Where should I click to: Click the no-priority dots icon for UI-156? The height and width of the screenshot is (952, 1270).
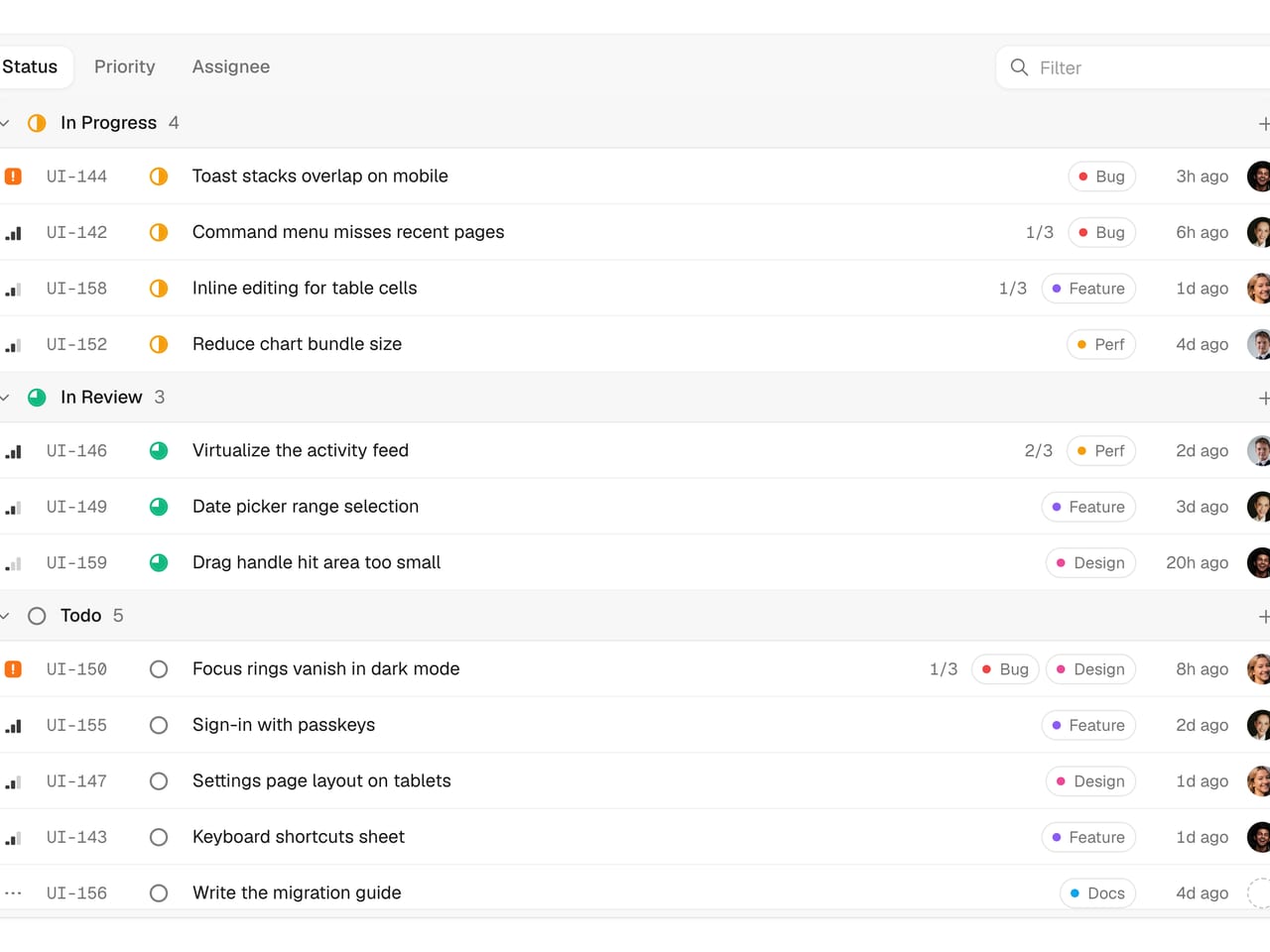coord(13,893)
